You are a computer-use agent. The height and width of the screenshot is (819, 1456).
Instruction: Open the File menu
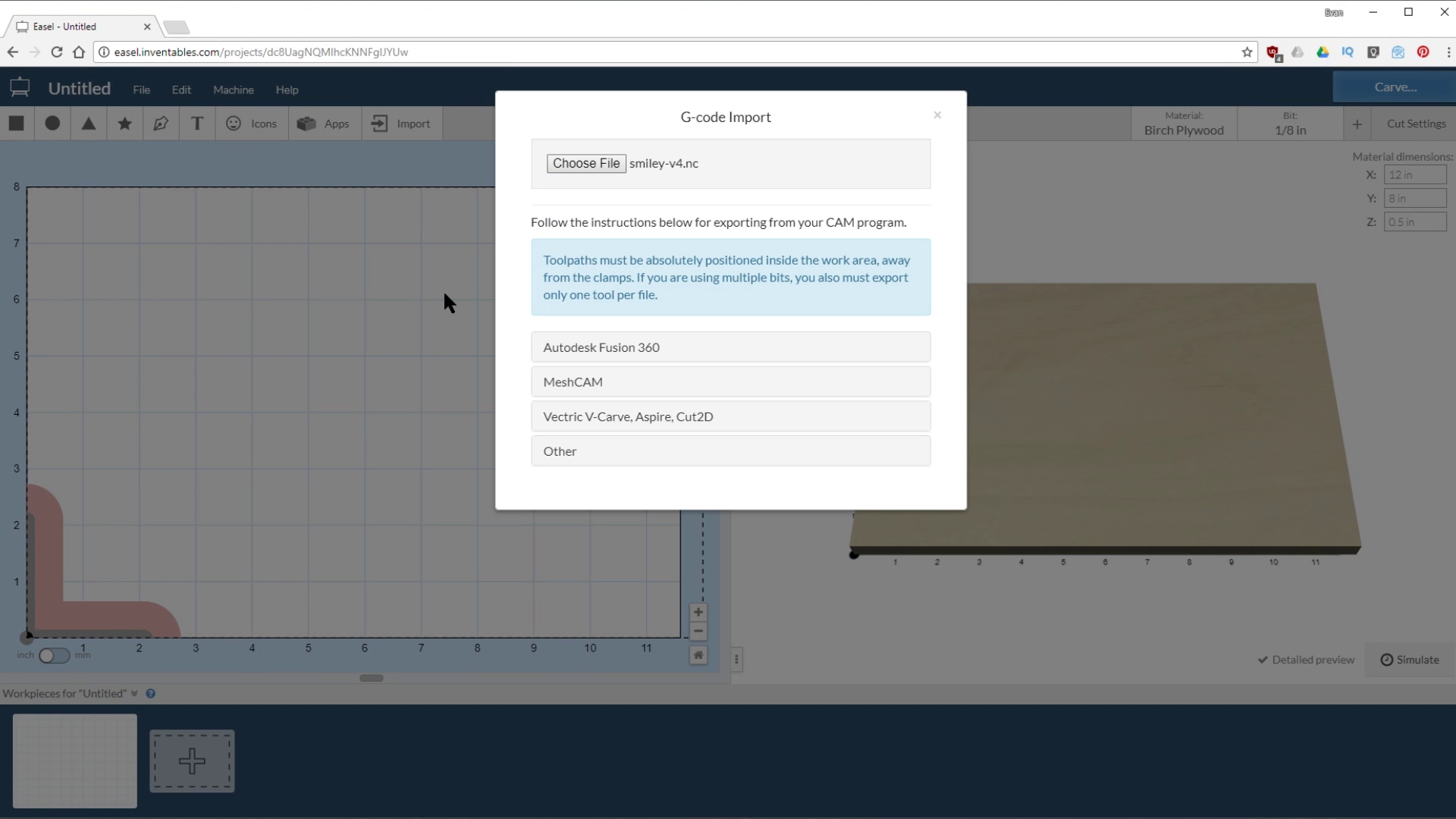(141, 89)
